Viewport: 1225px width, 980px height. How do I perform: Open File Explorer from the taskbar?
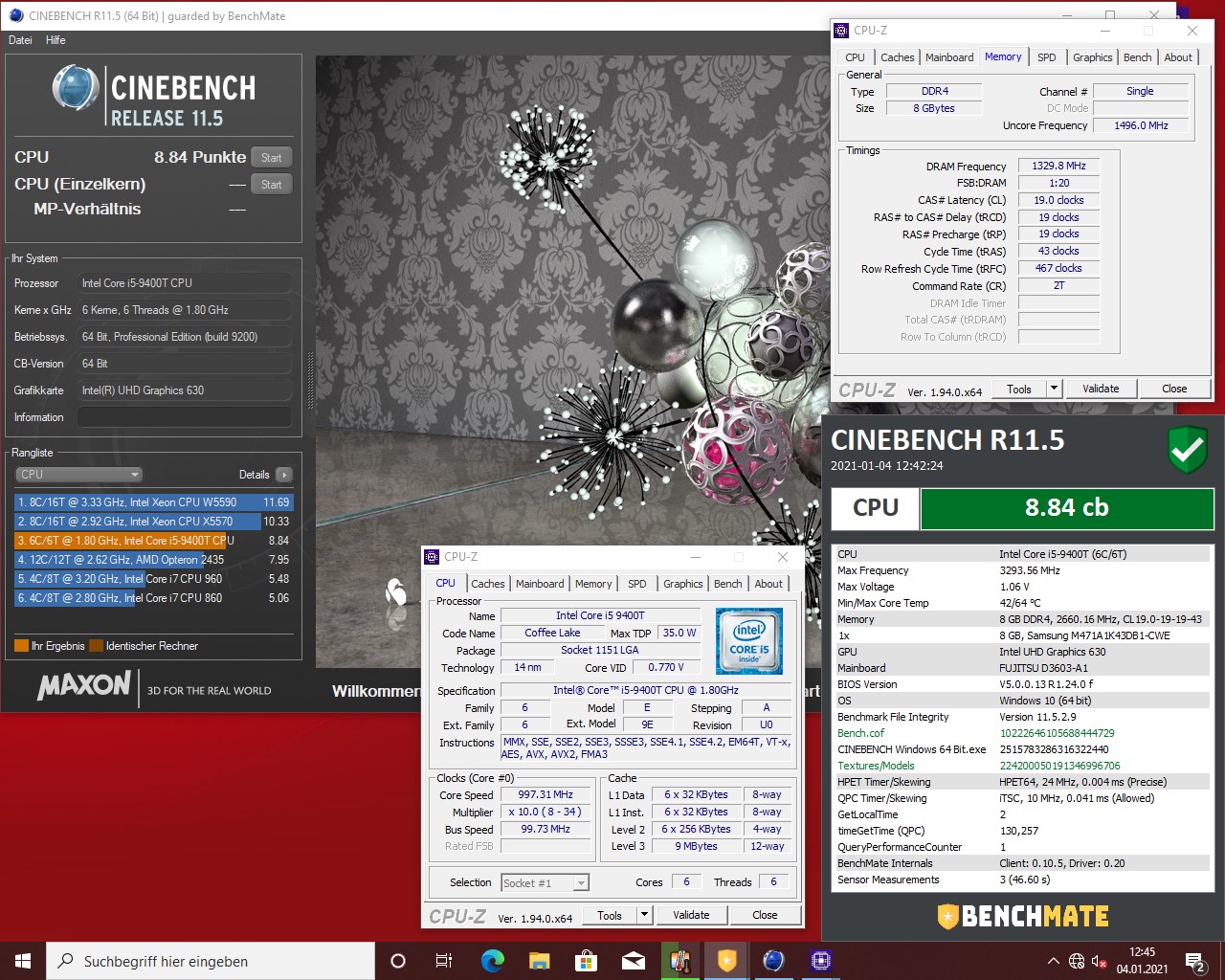tap(539, 961)
